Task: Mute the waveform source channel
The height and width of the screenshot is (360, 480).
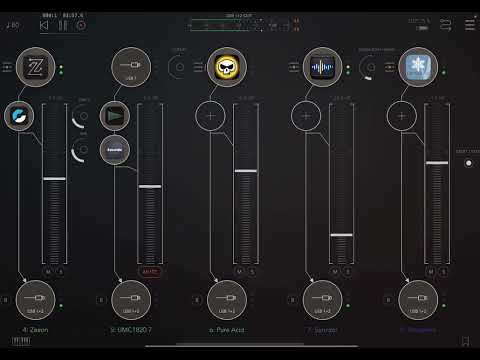Action: 335,272
